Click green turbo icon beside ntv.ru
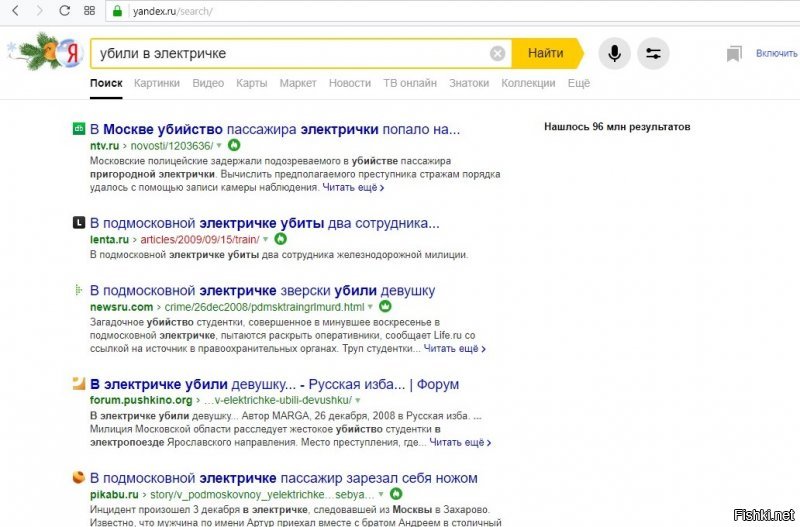 [x=234, y=145]
